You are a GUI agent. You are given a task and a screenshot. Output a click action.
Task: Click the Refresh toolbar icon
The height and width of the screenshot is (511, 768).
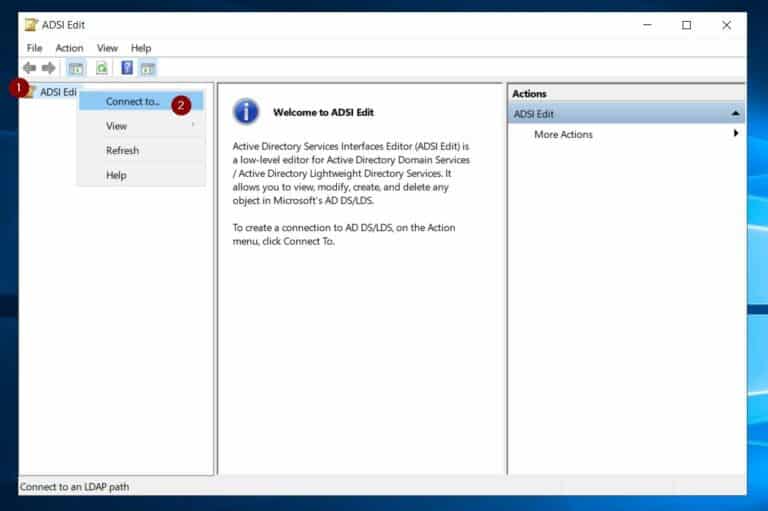[x=102, y=68]
